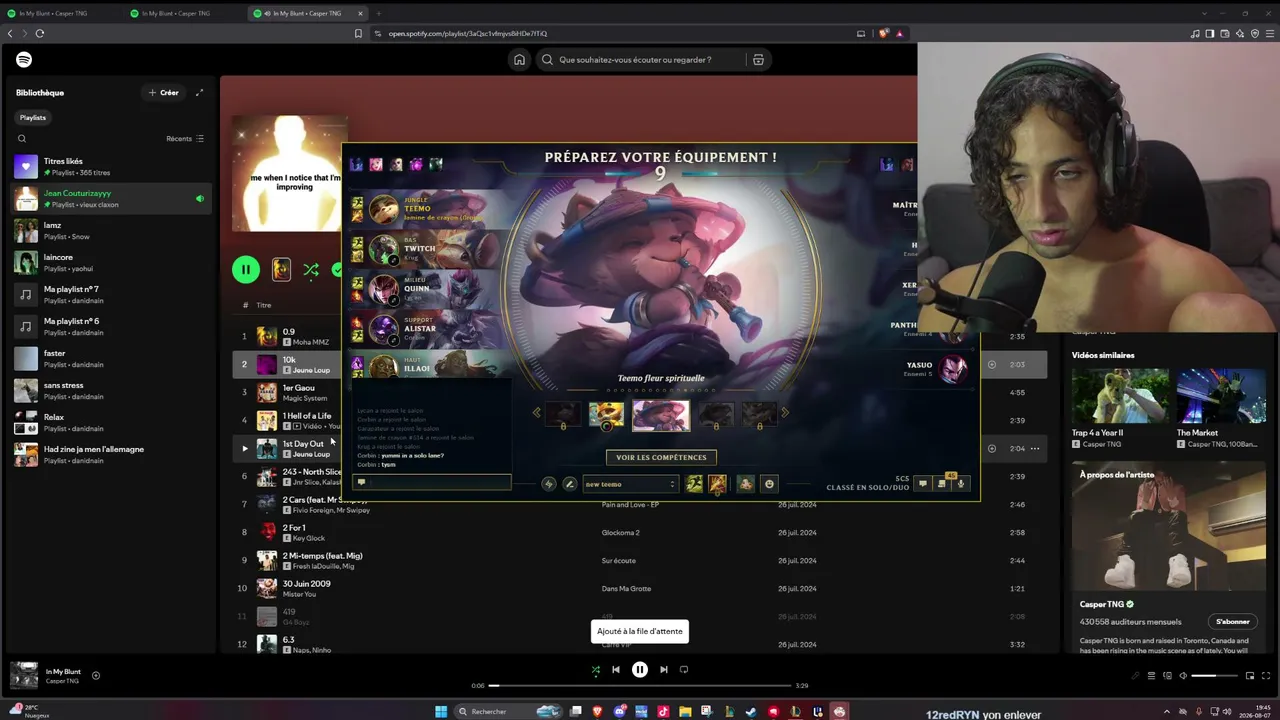
Task: Click the Spotify logo in the header
Action: tap(24, 60)
